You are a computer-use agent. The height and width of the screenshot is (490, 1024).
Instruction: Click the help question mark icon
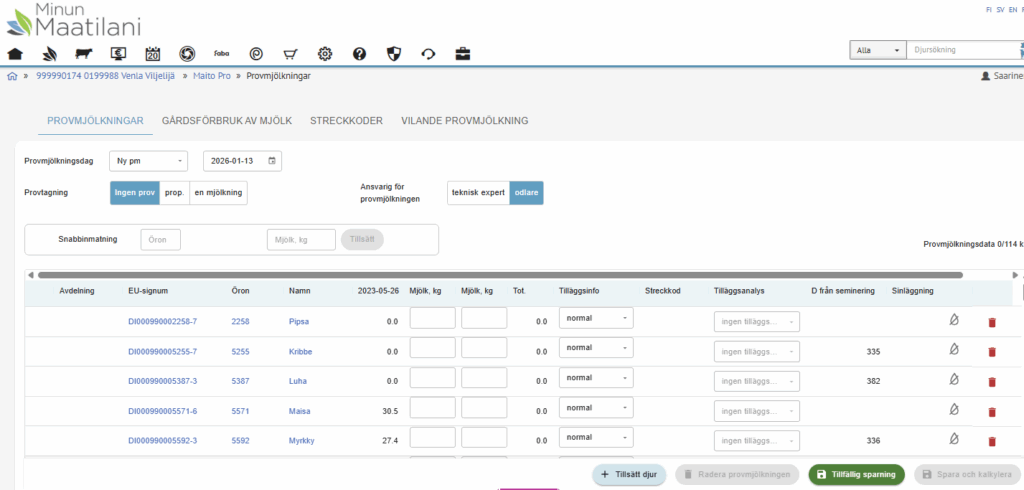359,53
